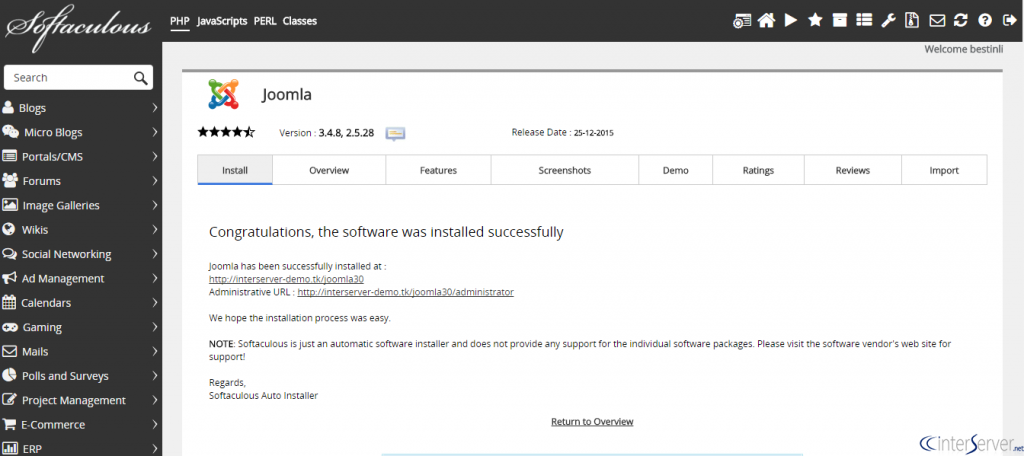Click the Image Galleries picture icon
Screen dimensions: 1024x456
click(x=10, y=204)
